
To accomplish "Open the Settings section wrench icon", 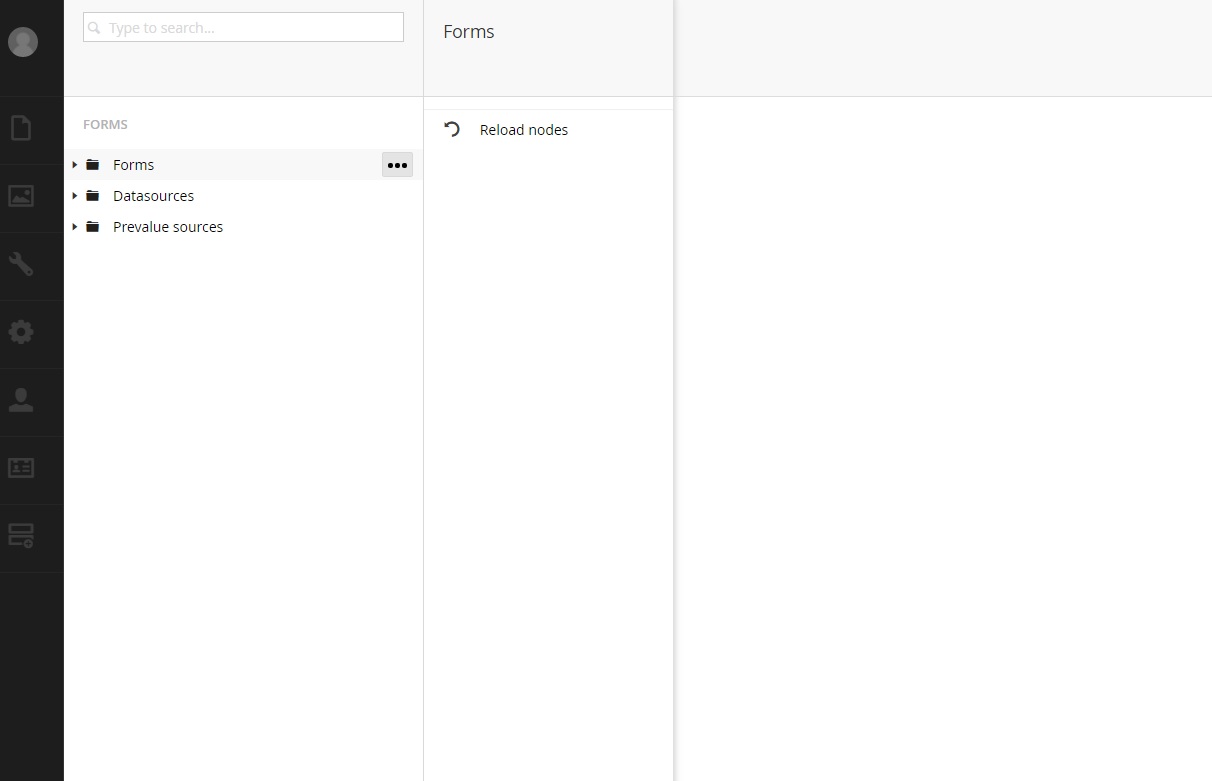I will (21, 264).
